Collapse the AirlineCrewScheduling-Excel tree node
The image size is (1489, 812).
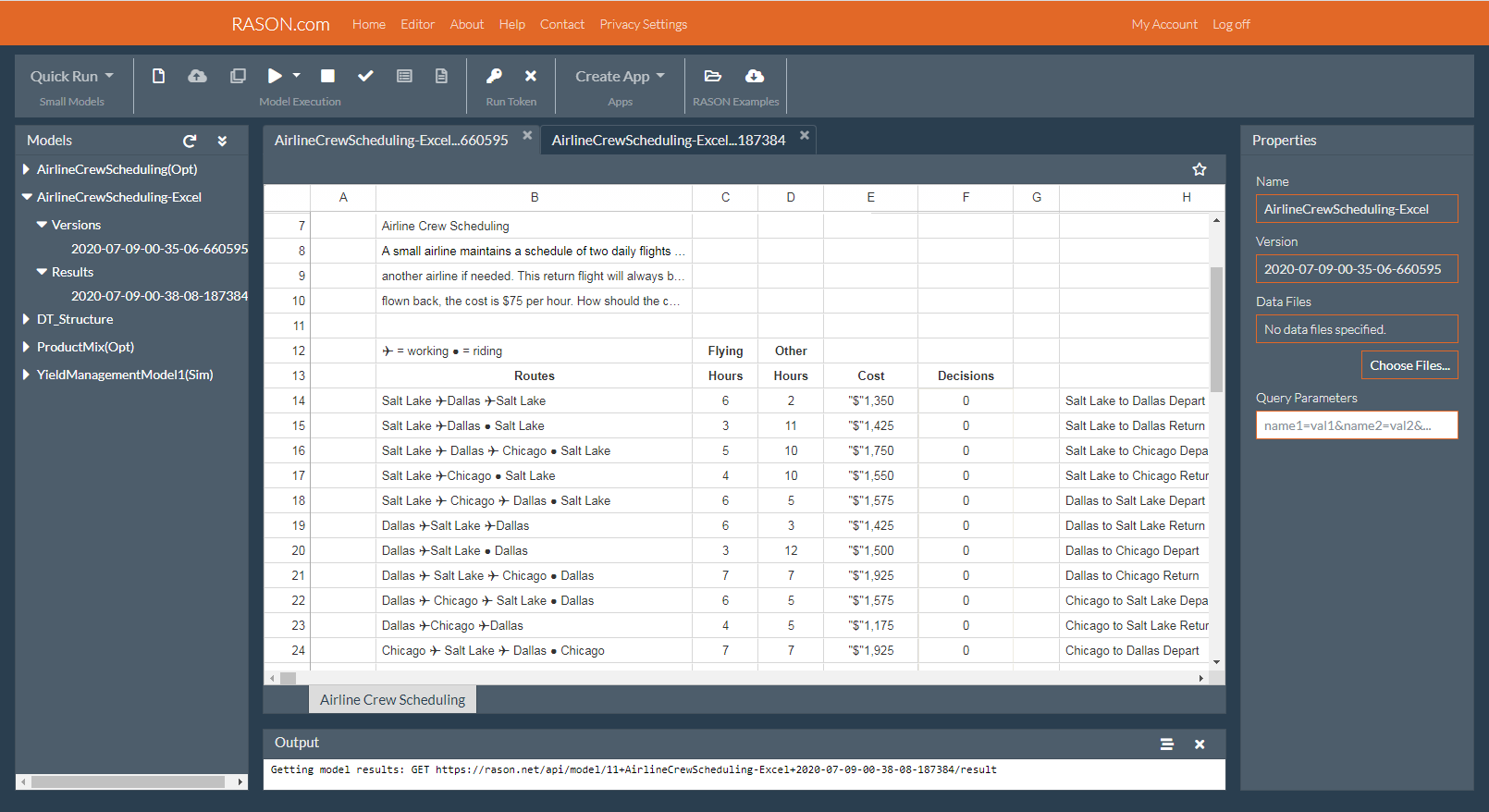click(x=27, y=197)
